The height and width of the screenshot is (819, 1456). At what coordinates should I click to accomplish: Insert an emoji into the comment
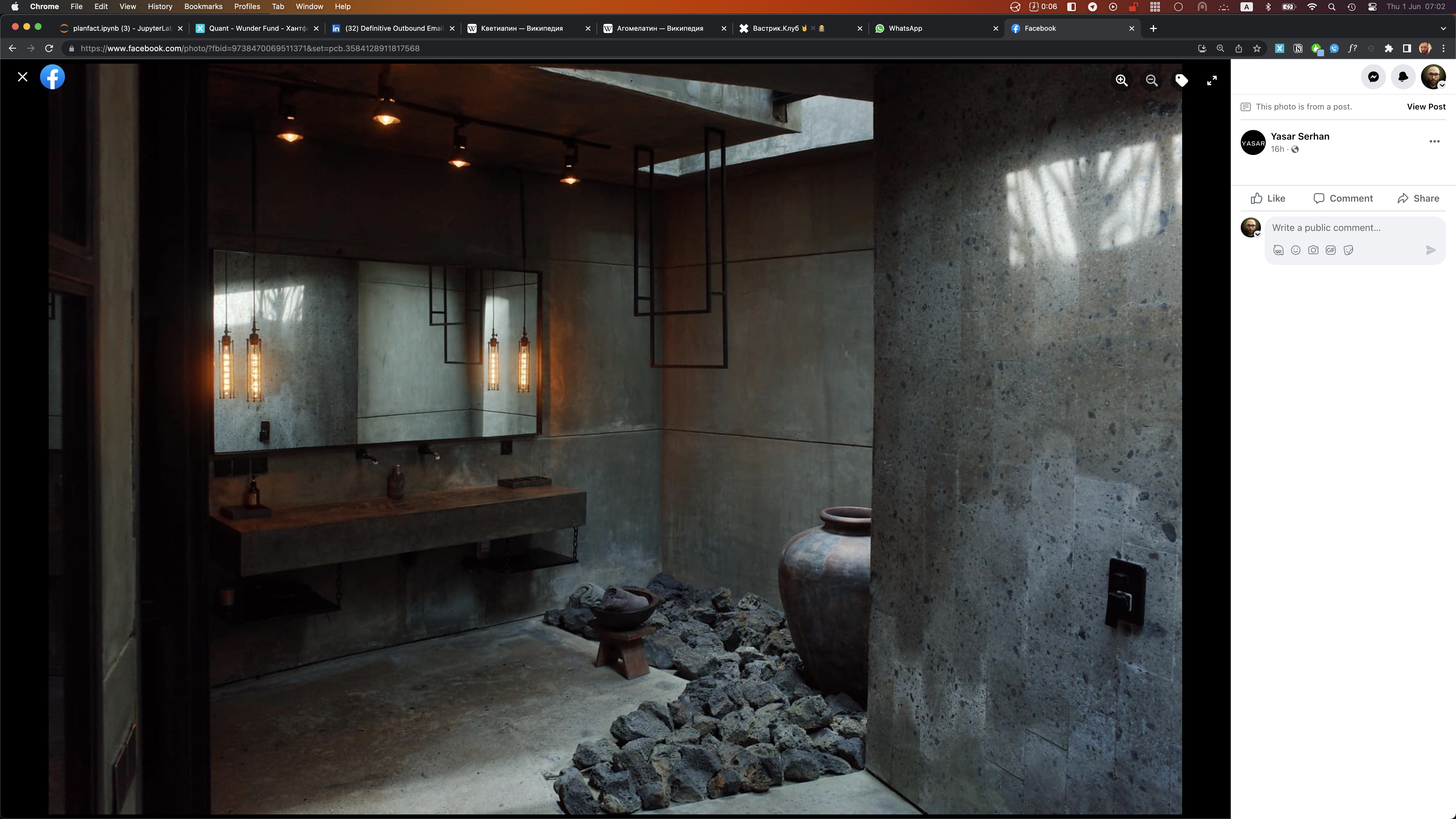(1296, 250)
